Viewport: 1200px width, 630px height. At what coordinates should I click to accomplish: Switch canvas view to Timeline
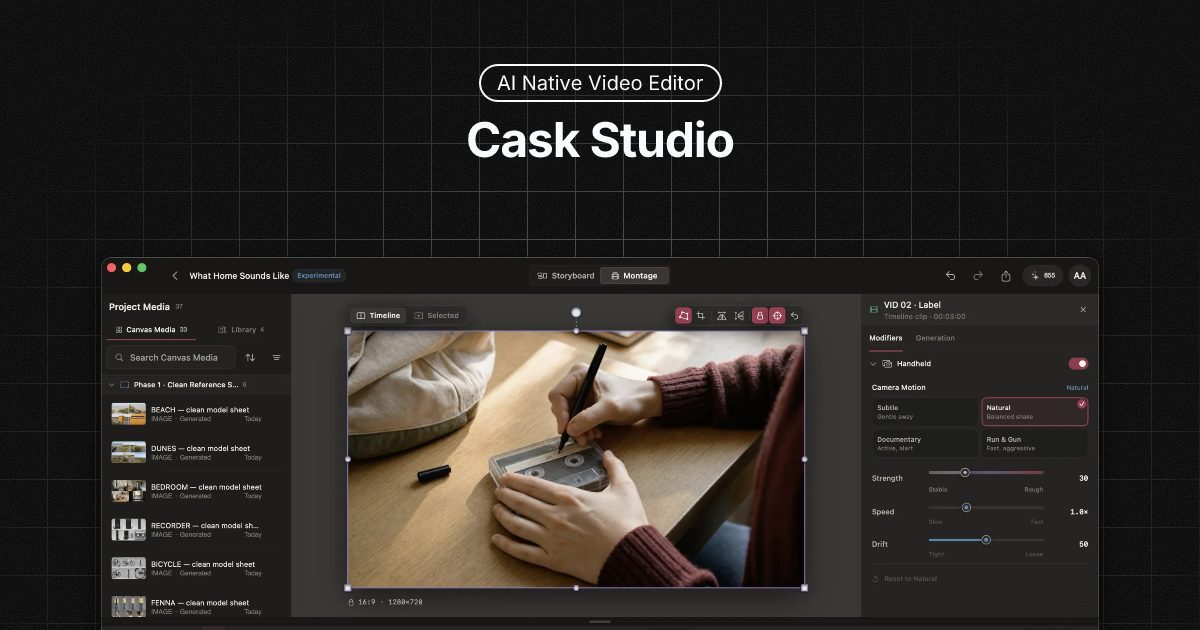pos(379,315)
